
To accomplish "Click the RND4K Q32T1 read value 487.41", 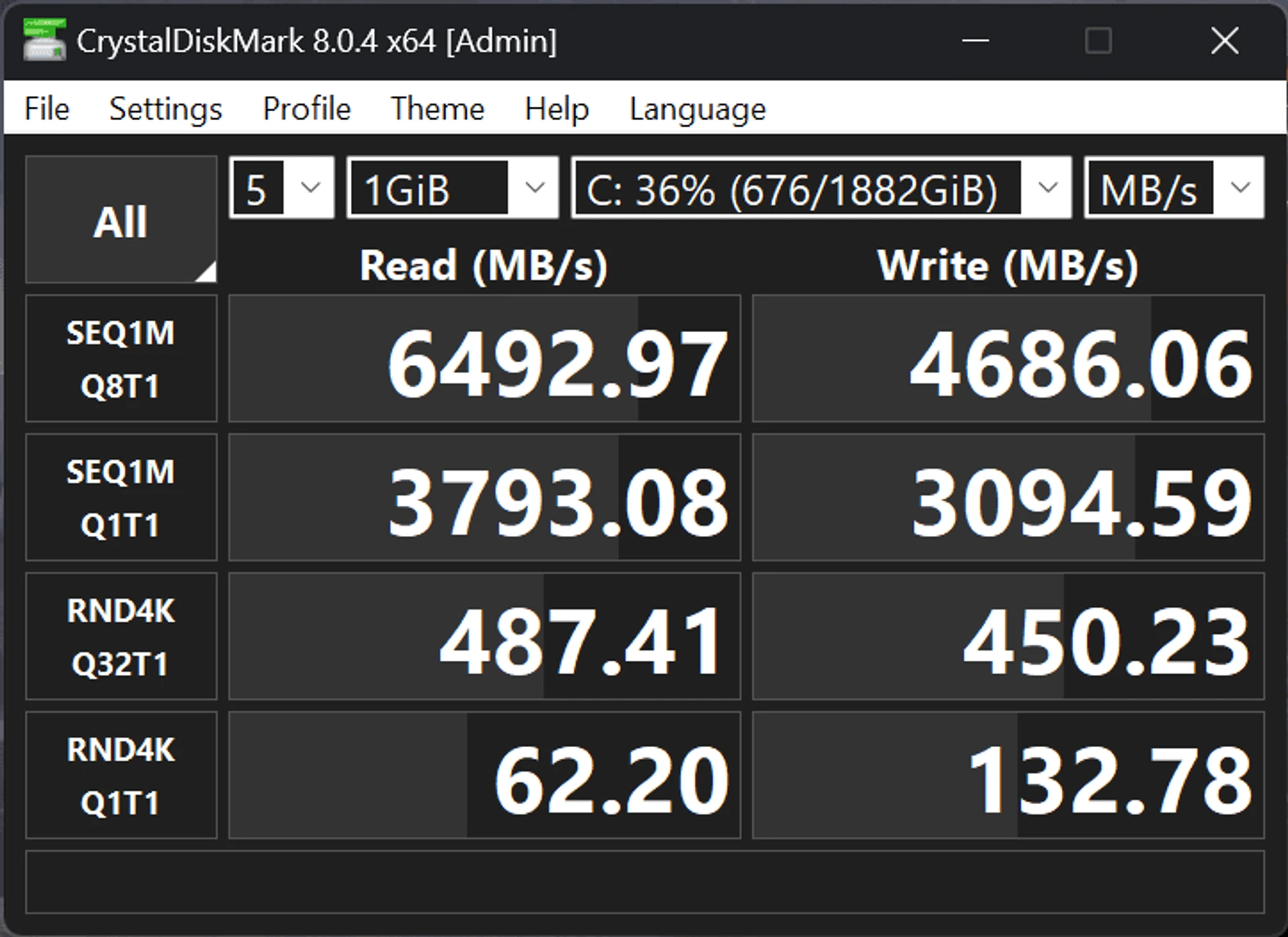I will [485, 637].
